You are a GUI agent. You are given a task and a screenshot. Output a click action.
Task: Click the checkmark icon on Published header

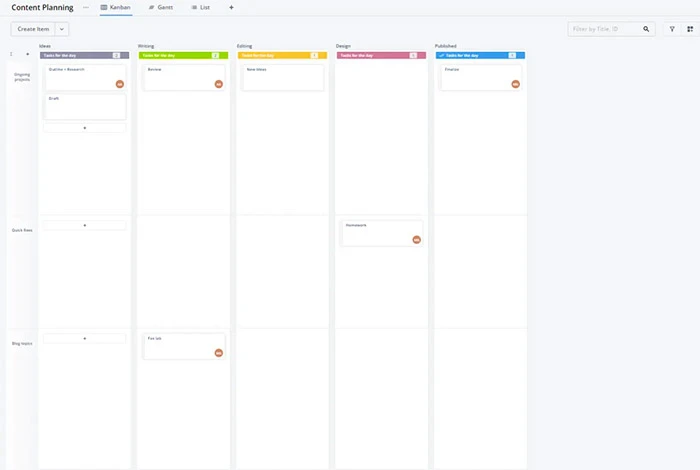(442, 55)
